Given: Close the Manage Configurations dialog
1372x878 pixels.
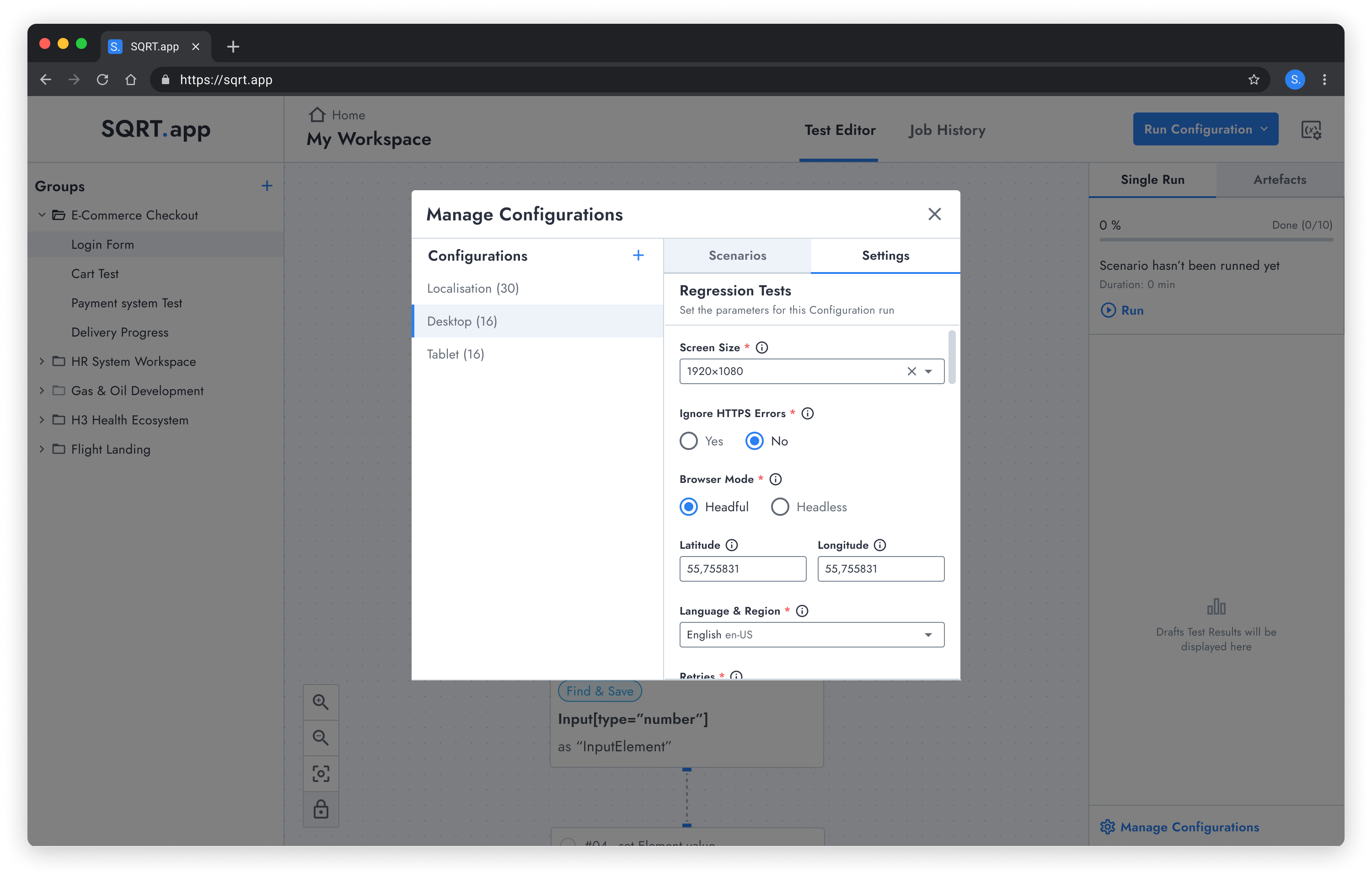Looking at the screenshot, I should 934,214.
